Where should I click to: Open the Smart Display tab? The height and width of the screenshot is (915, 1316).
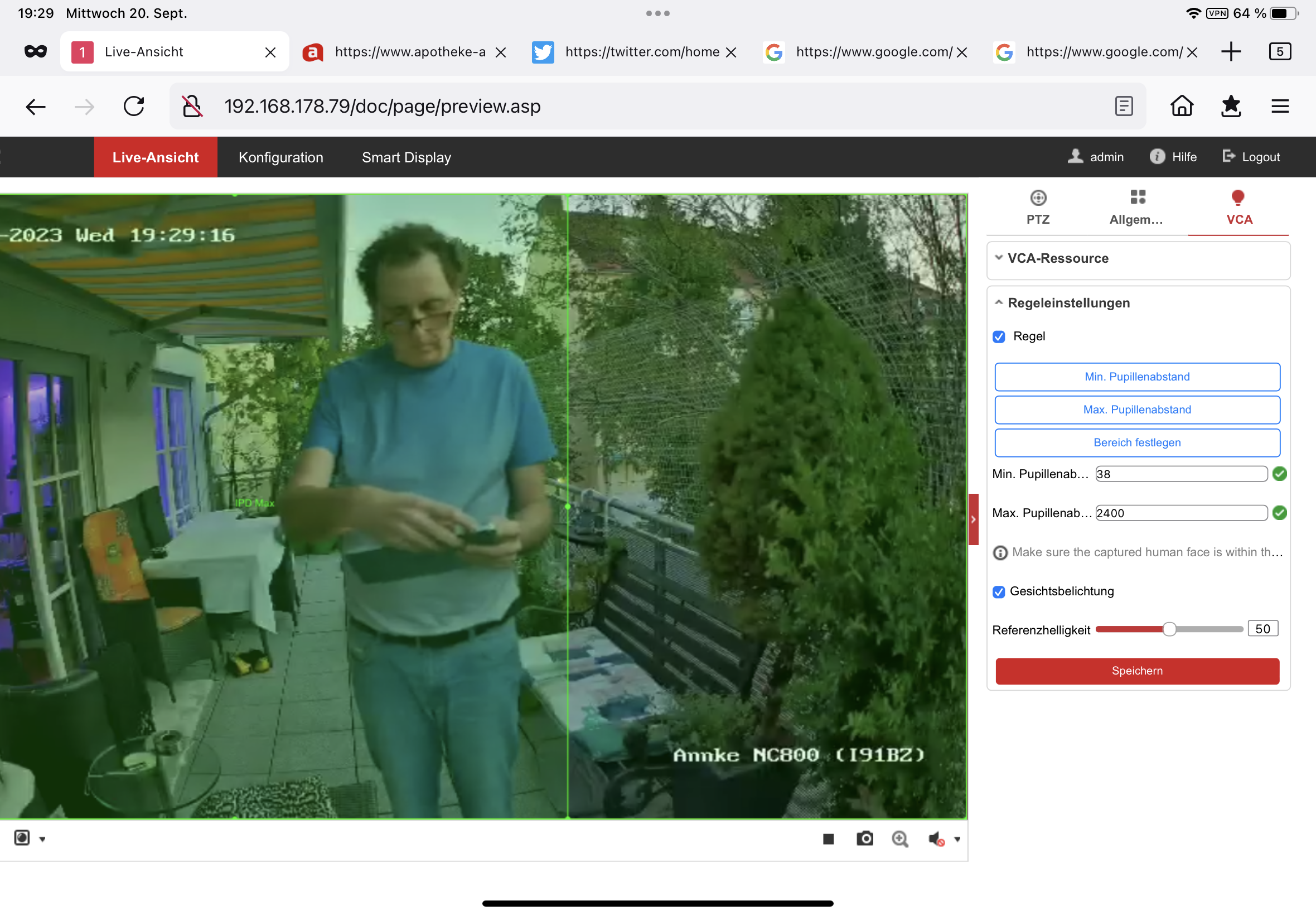(406, 157)
